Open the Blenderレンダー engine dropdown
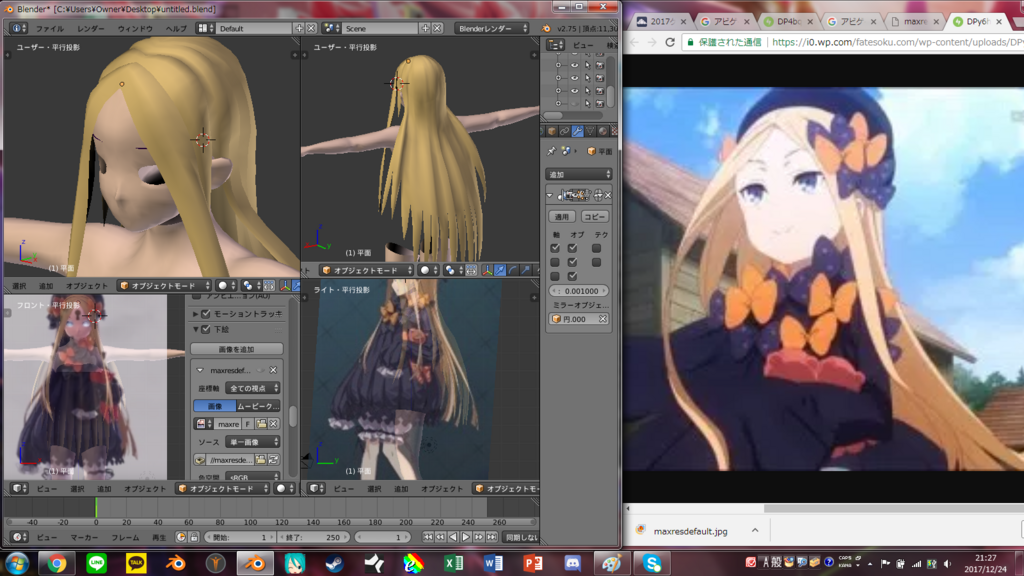 (x=492, y=29)
